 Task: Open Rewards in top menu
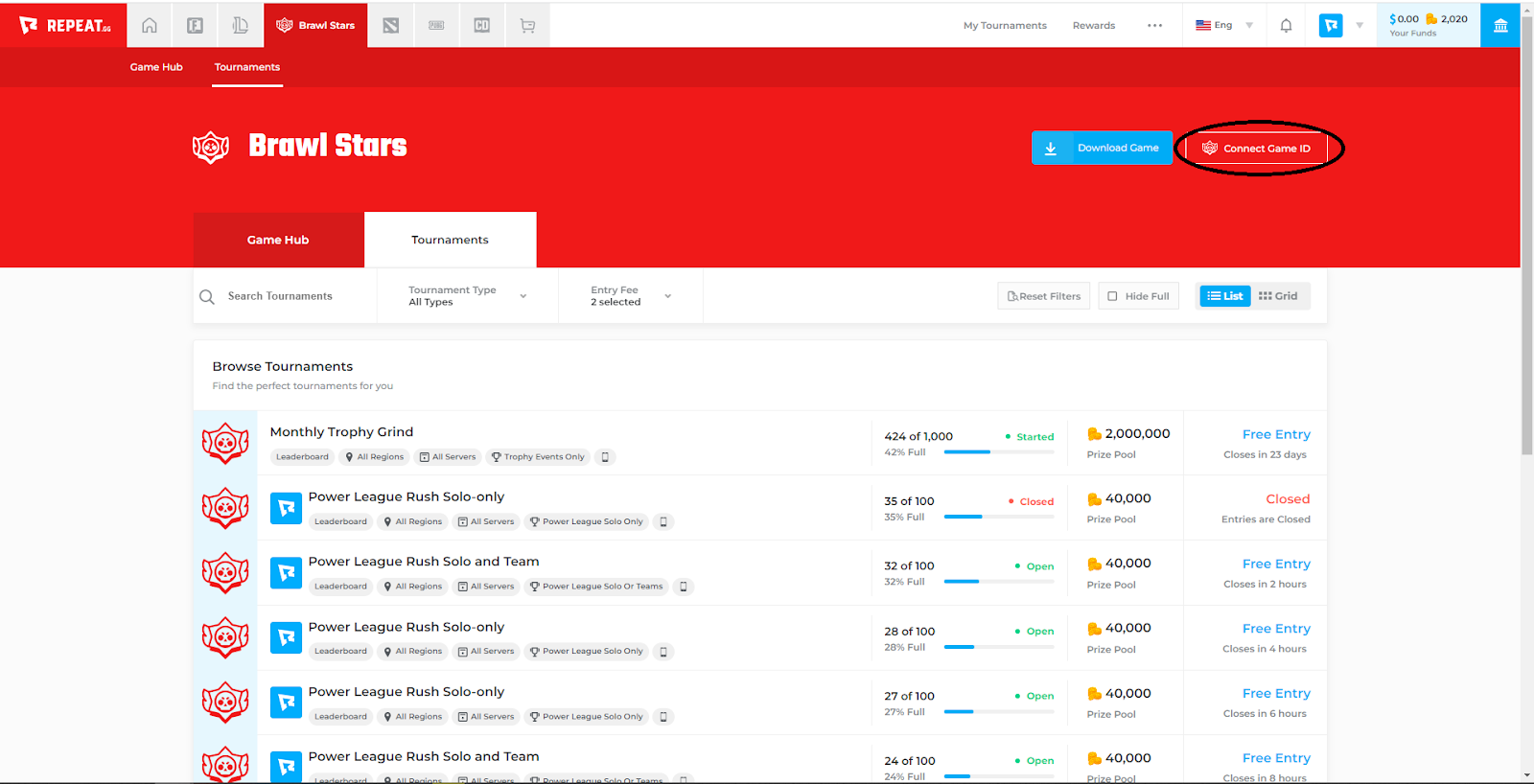(x=1094, y=26)
